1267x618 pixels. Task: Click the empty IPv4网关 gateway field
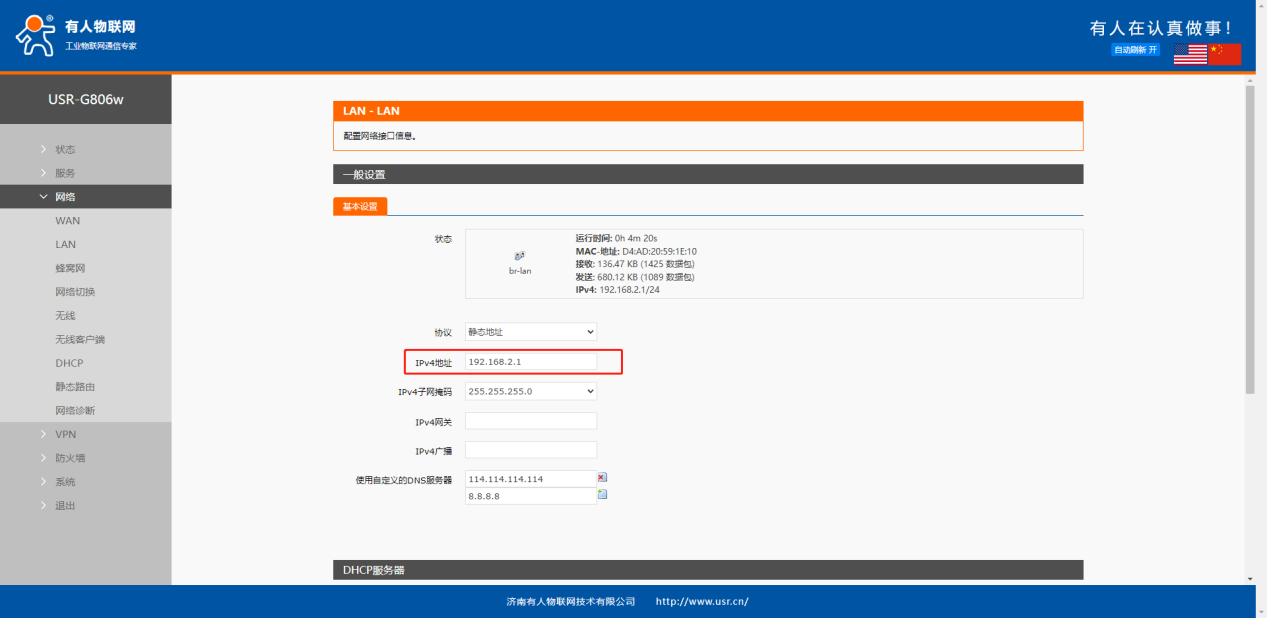coord(531,421)
